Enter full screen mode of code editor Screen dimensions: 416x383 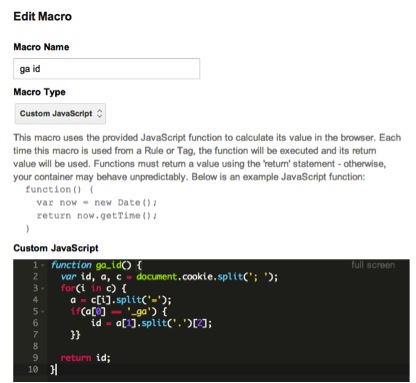tap(373, 265)
